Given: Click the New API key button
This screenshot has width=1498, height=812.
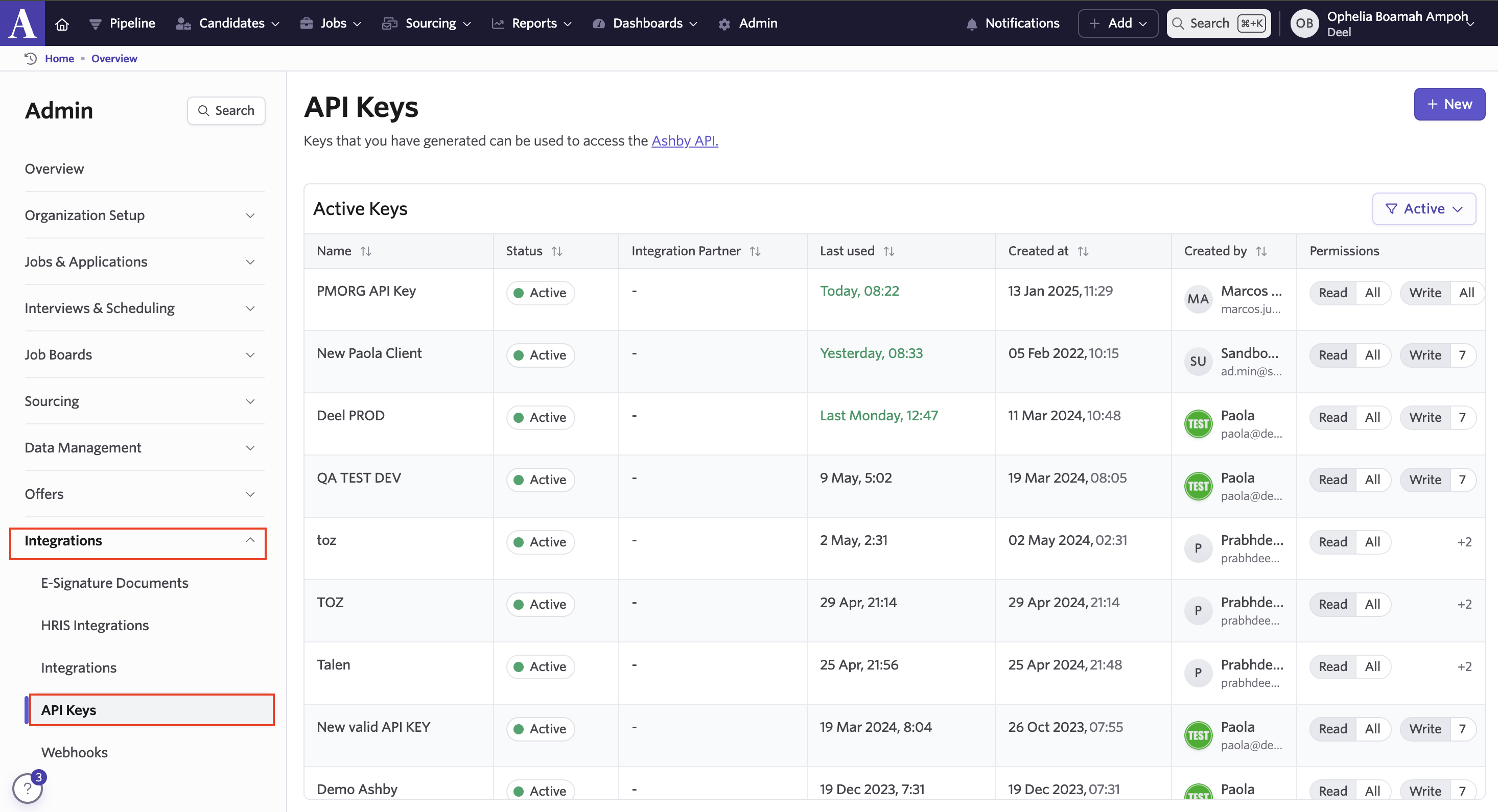Looking at the screenshot, I should [x=1449, y=104].
